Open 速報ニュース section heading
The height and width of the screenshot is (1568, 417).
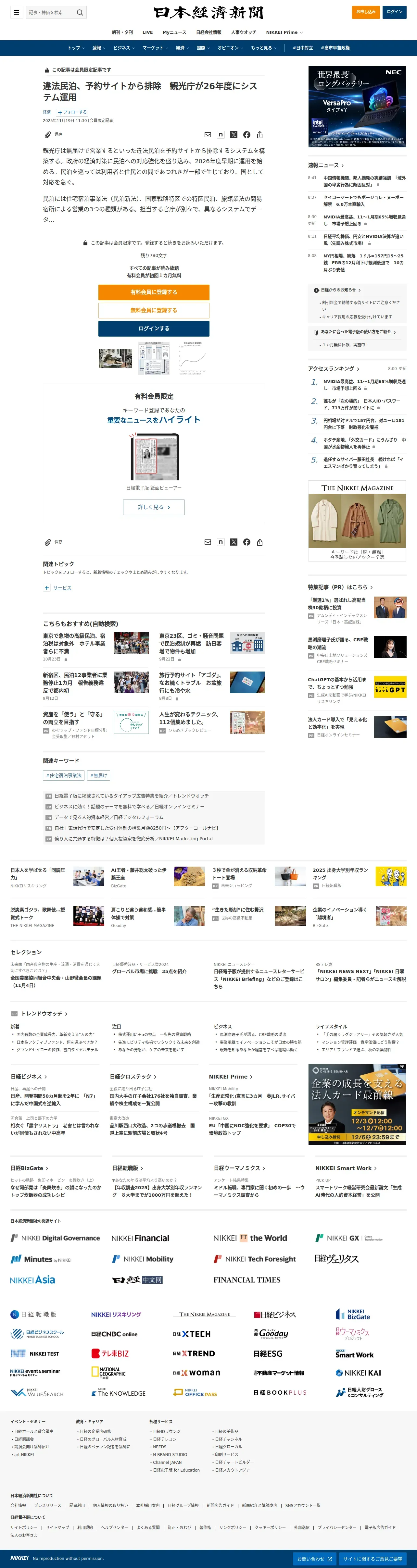[326, 165]
